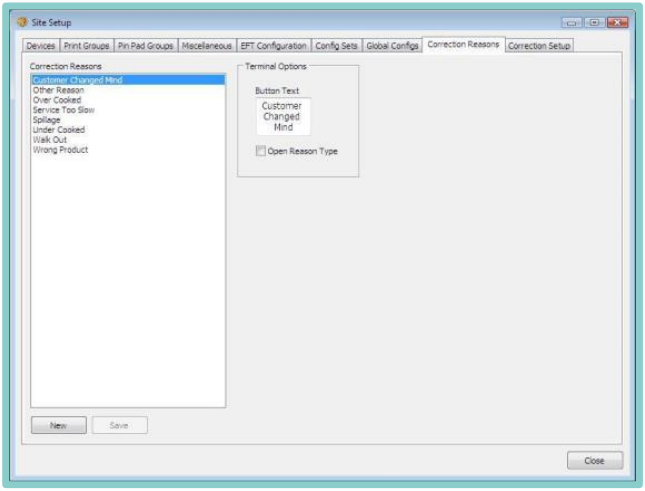Enable the Open Reason Type checkbox
Image resolution: width=645 pixels, height=491 pixels.
[x=261, y=151]
